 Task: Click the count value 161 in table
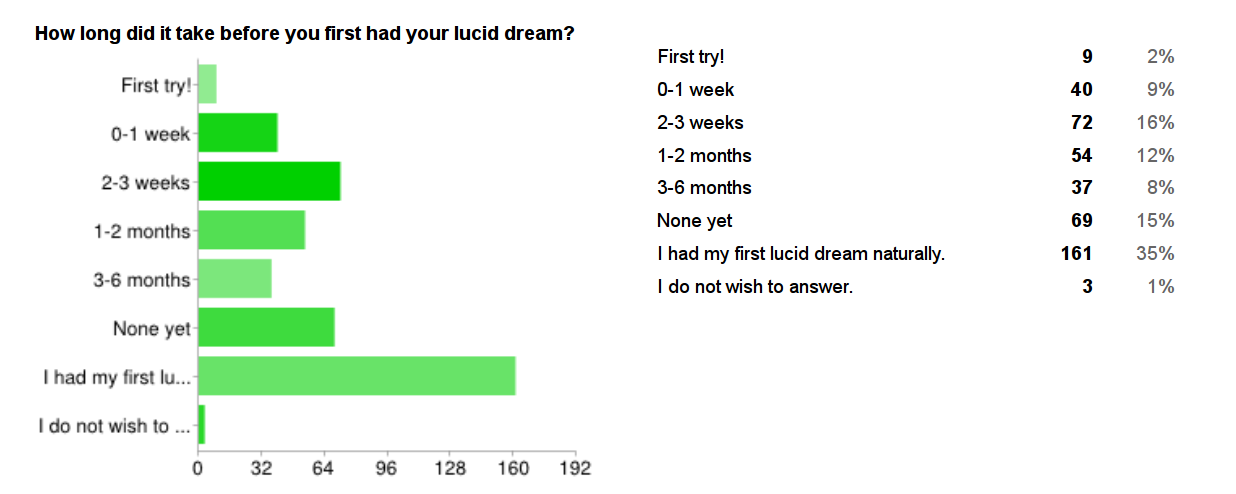1077,254
